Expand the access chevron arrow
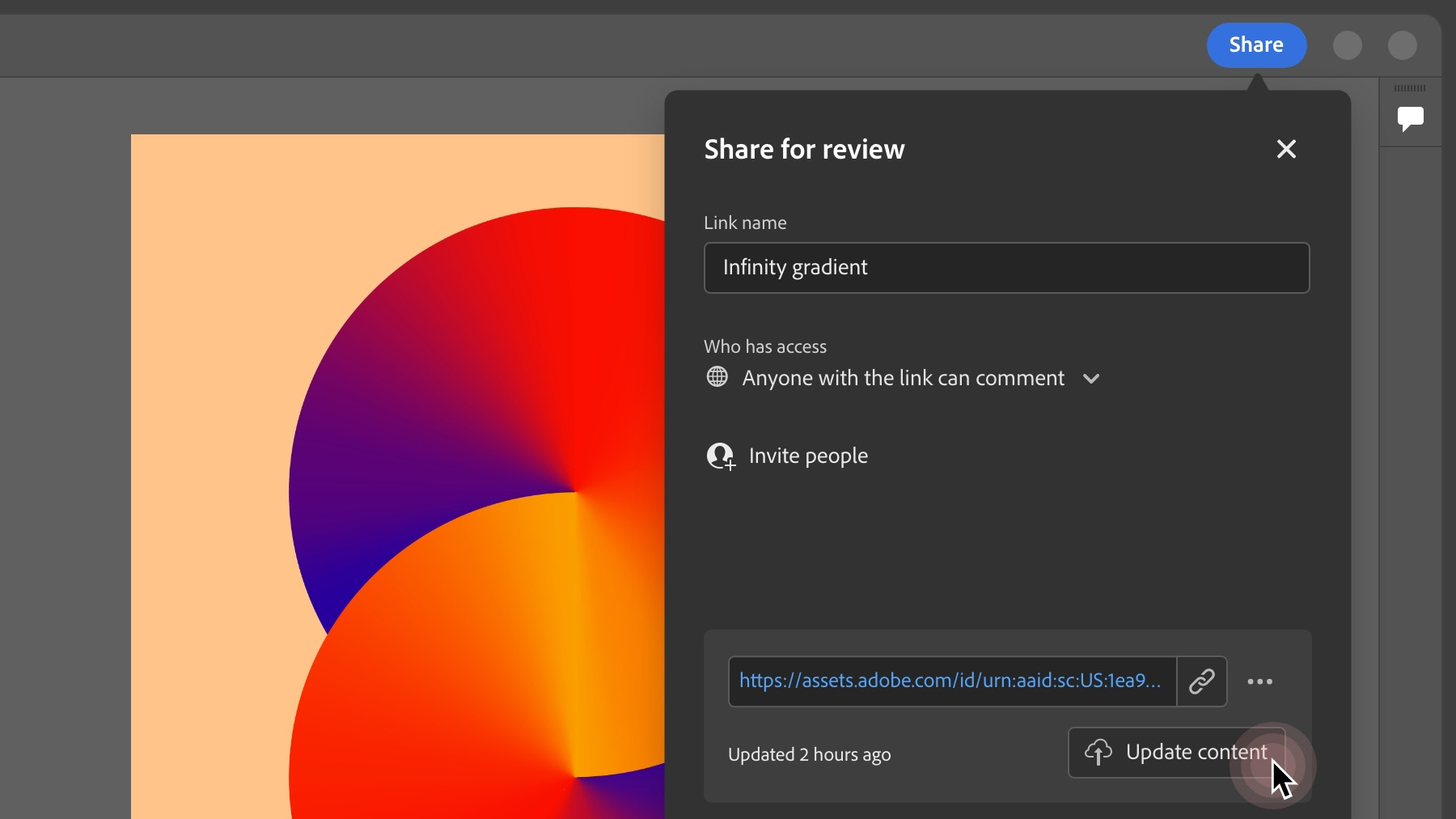1456x819 pixels. (1091, 379)
